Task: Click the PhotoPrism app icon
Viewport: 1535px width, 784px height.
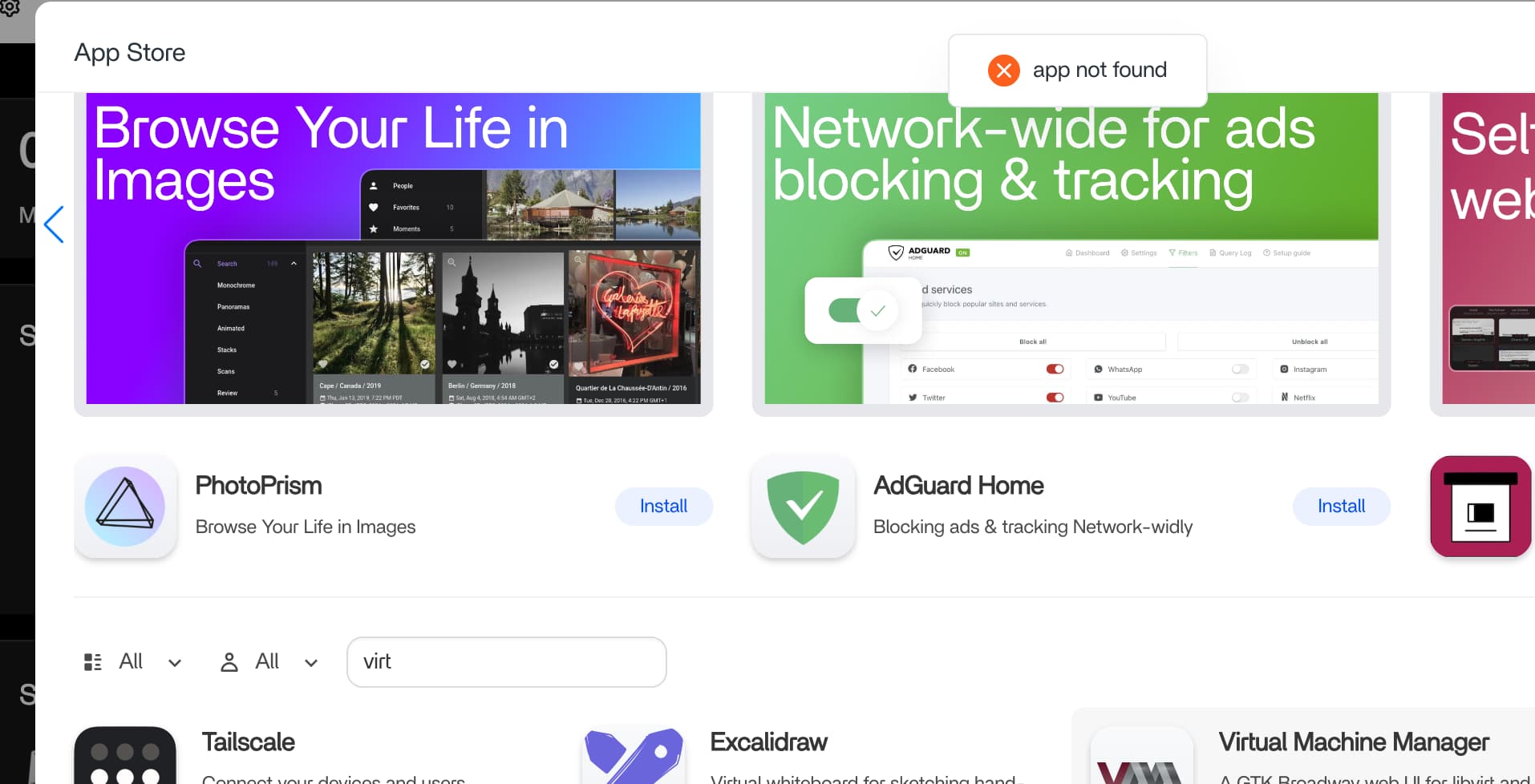Action: click(x=125, y=507)
